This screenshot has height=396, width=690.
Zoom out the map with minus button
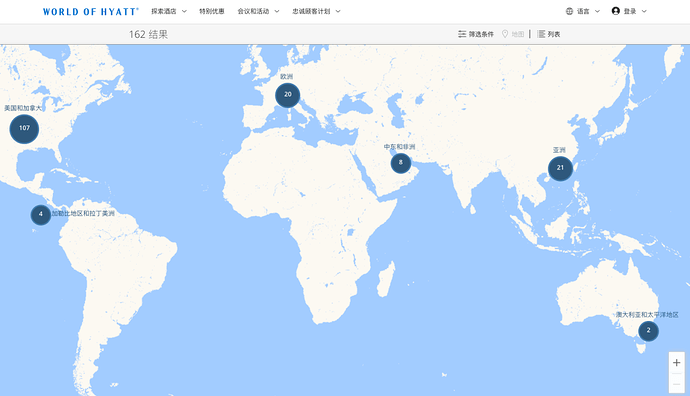(x=677, y=384)
